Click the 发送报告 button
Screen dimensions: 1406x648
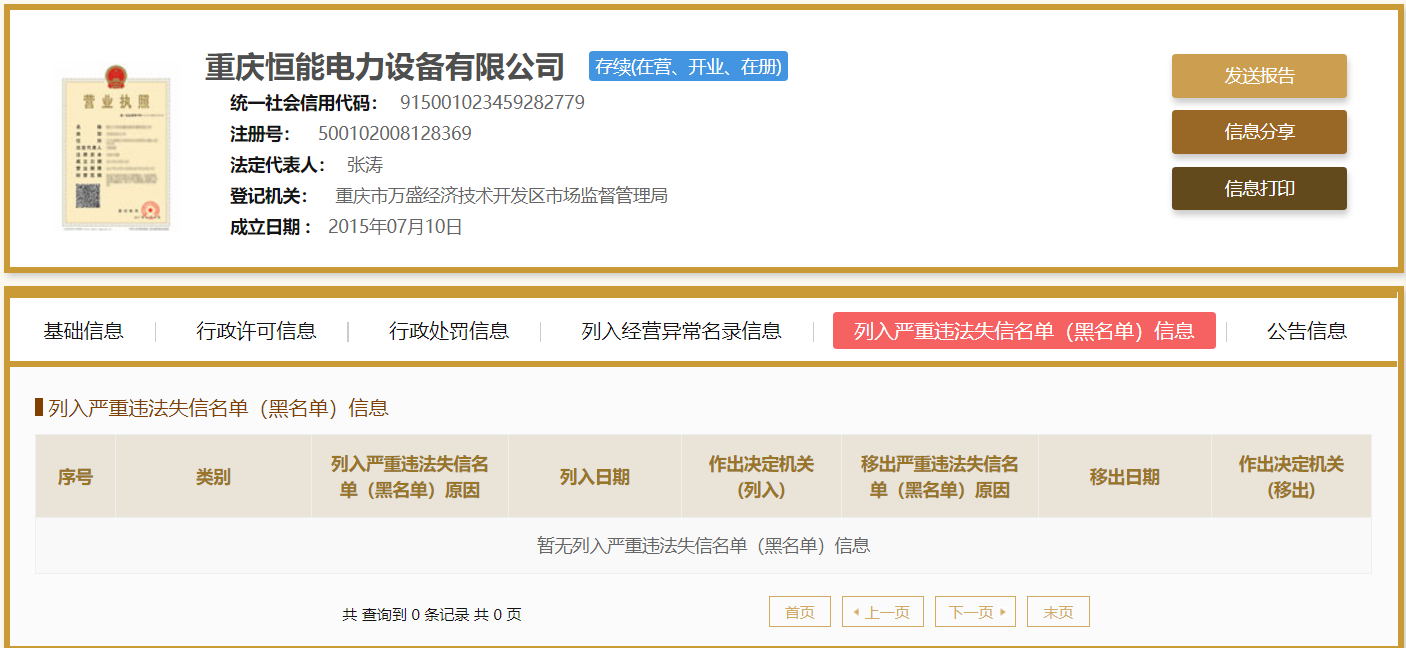click(1259, 76)
